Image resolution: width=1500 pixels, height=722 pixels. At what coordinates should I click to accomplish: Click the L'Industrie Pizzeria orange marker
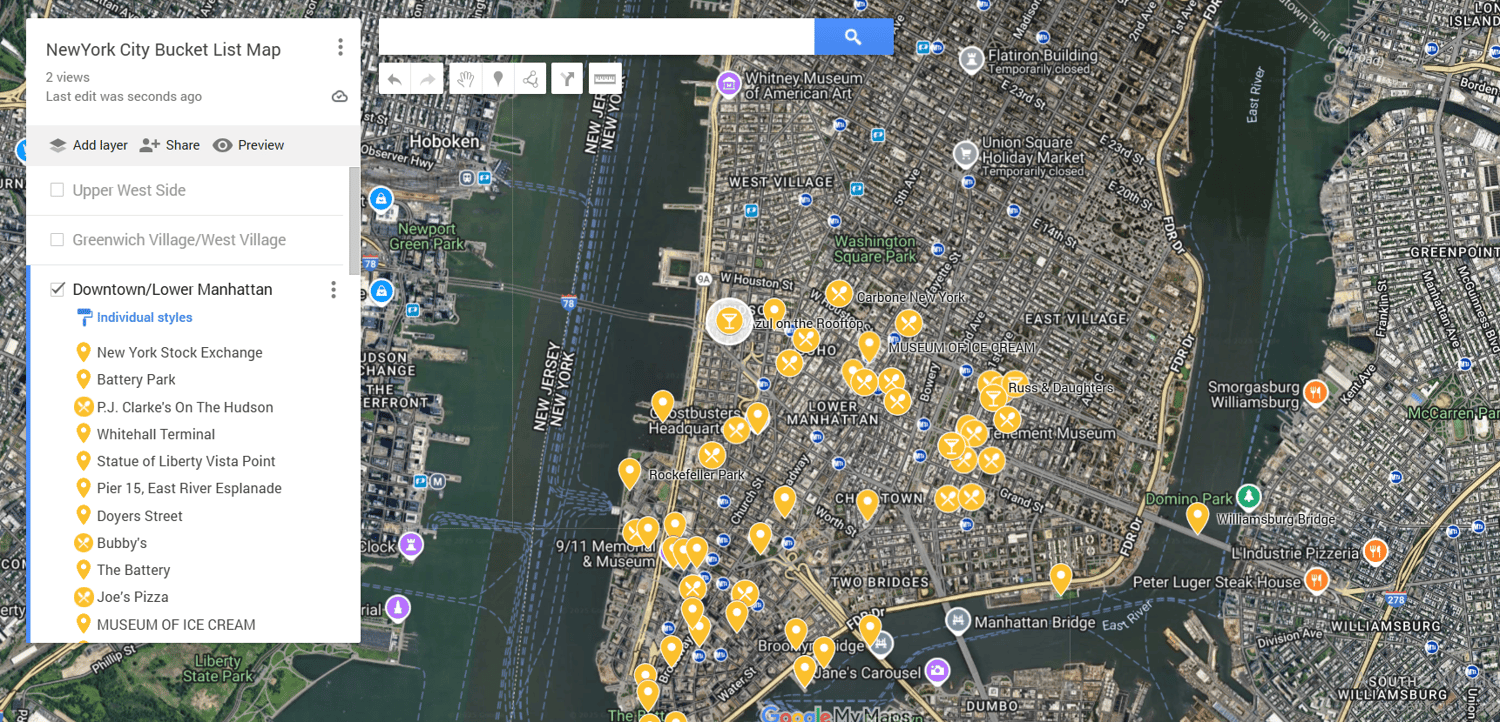(x=1376, y=551)
